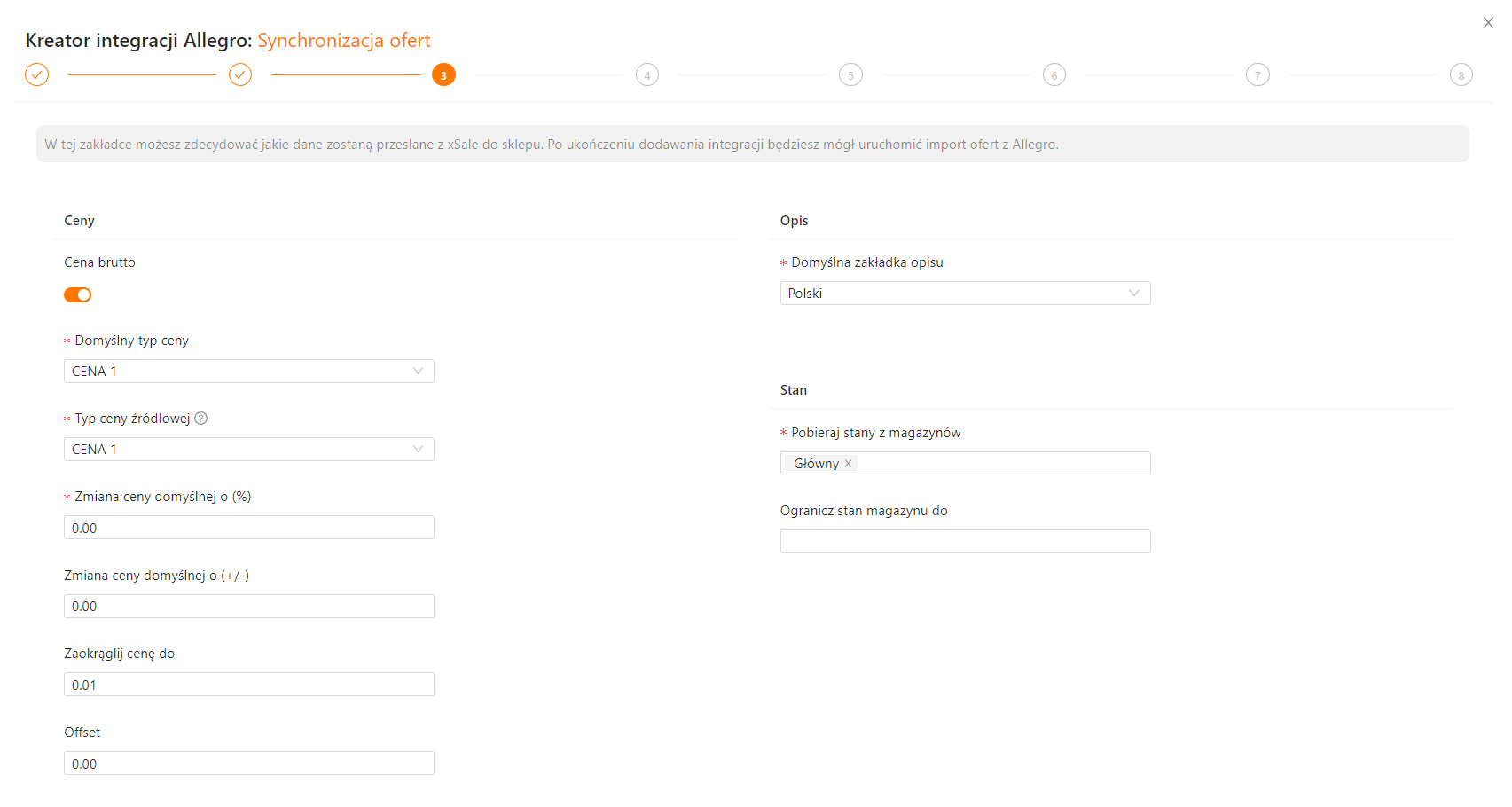Toggle the Cena brutto switch

78,295
